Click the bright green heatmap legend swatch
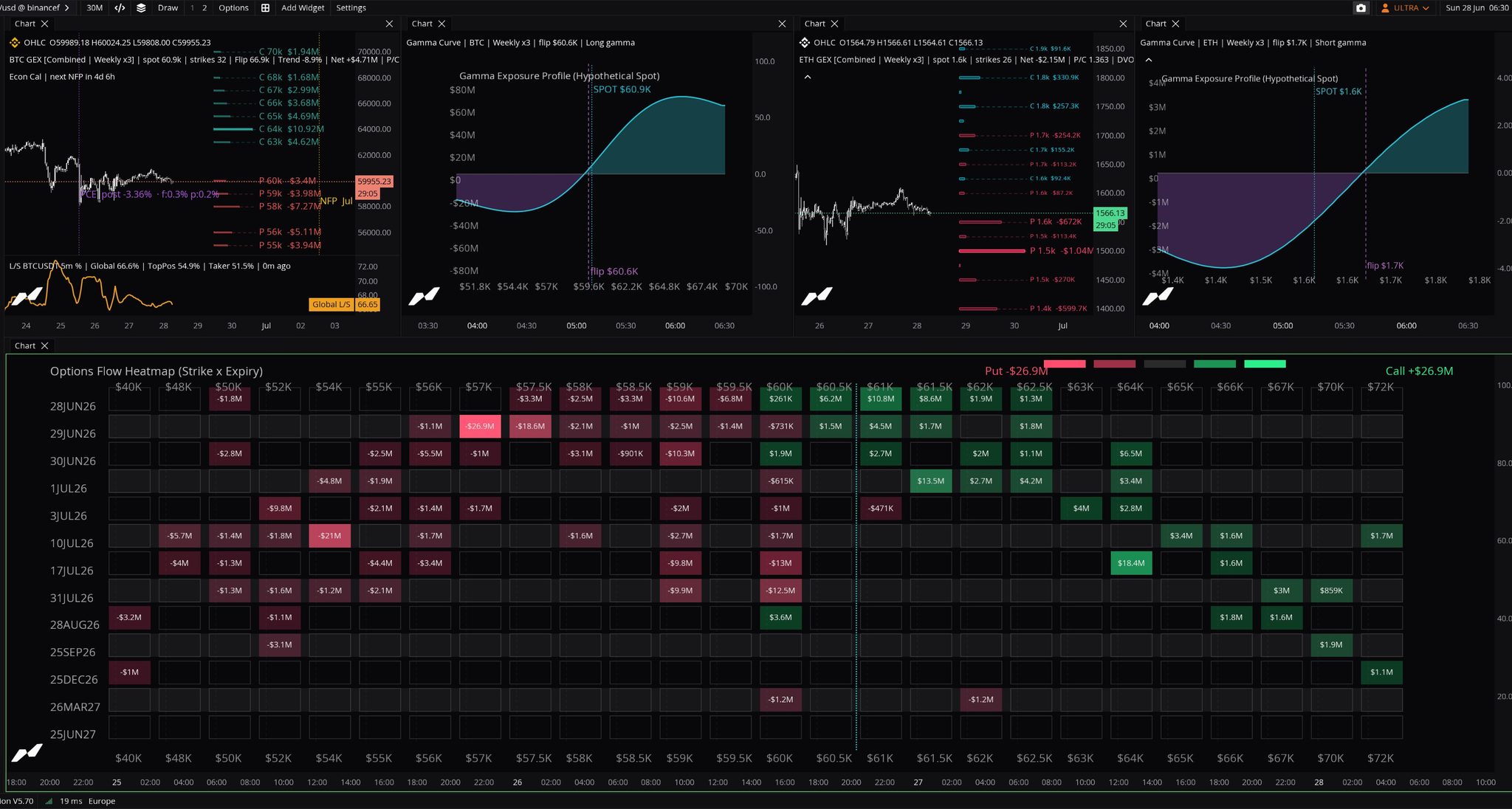The image size is (1512, 809). (x=1265, y=364)
